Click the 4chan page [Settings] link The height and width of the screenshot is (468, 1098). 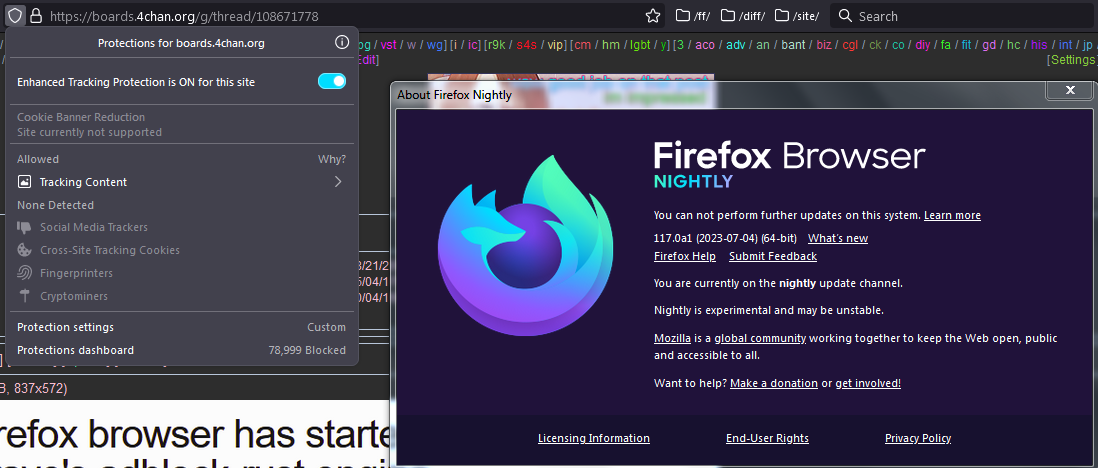click(x=1072, y=60)
